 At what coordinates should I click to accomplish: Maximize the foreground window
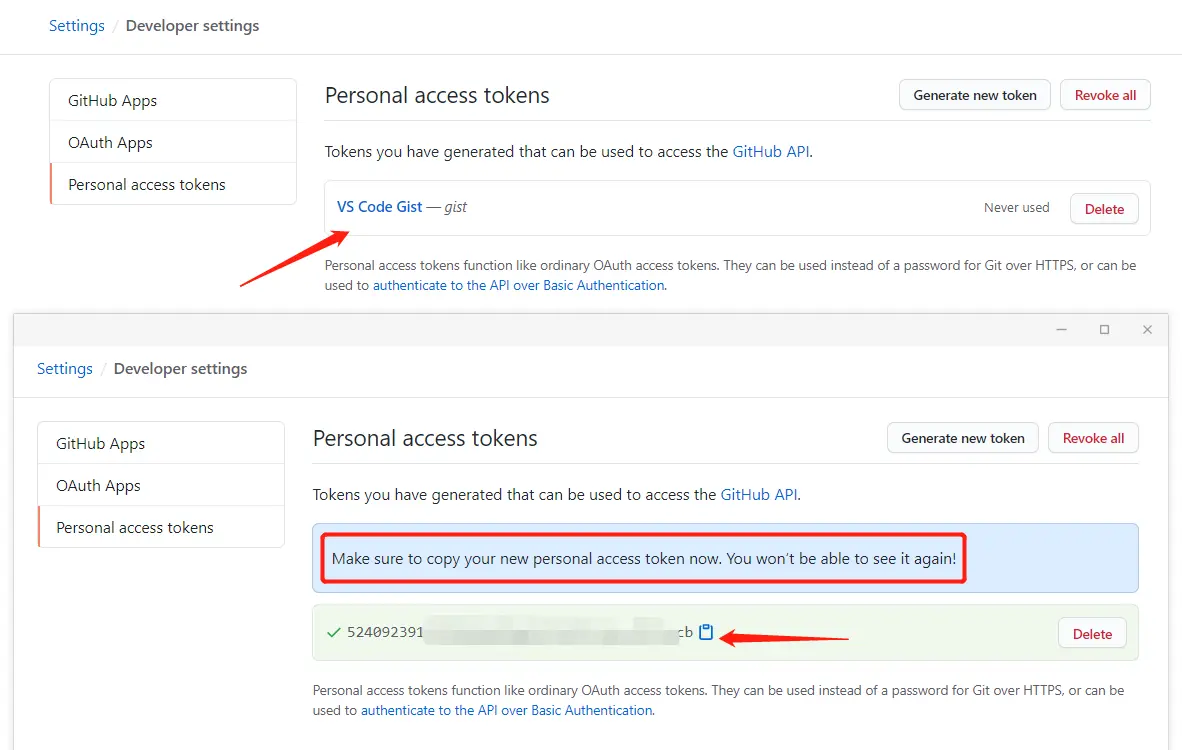click(1104, 329)
